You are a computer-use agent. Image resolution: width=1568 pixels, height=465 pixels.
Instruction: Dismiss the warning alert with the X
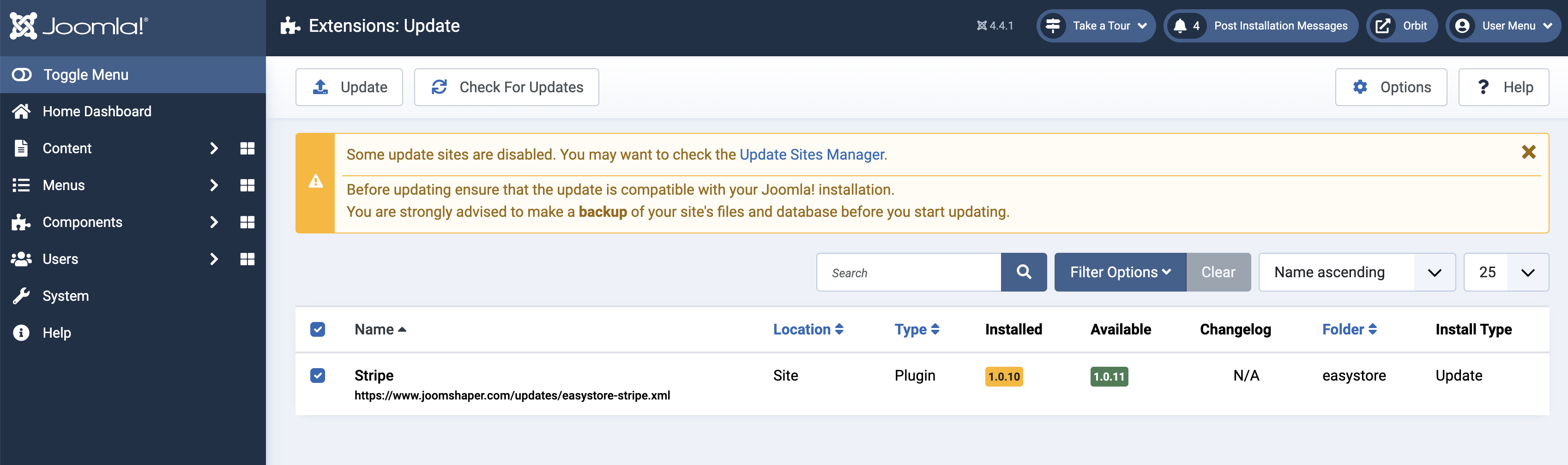tap(1528, 152)
